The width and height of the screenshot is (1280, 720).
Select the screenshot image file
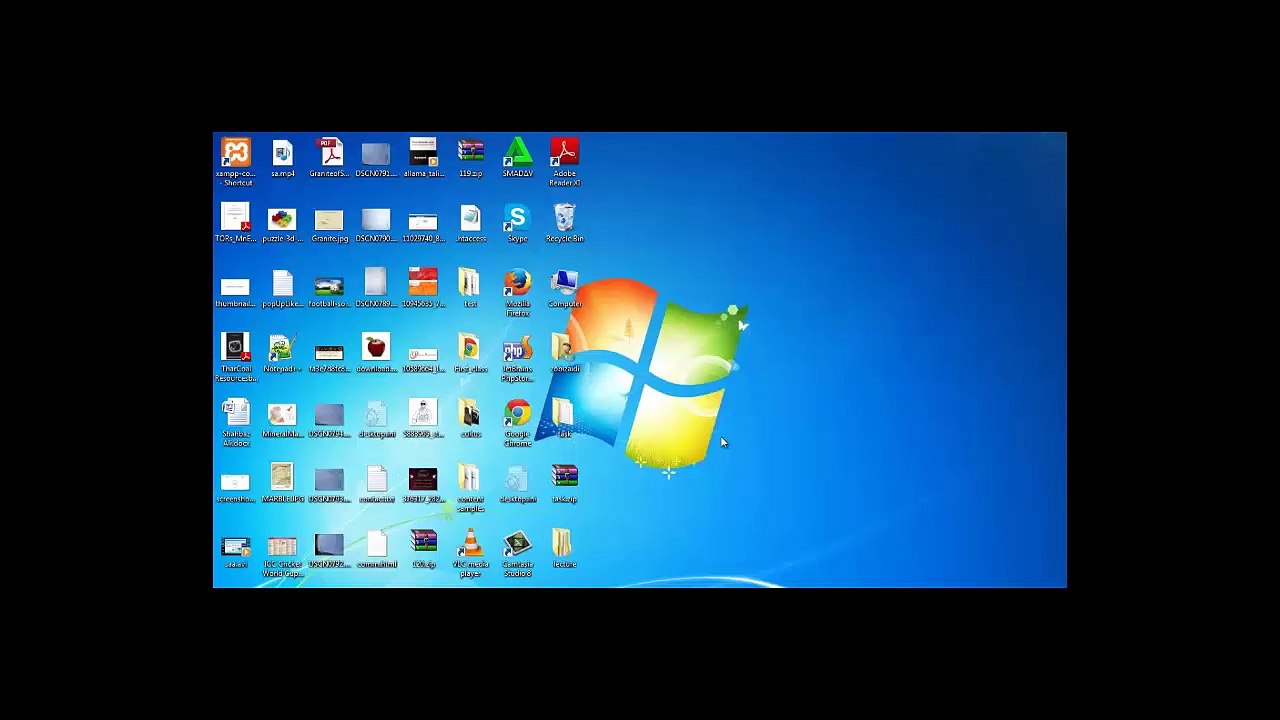point(235,482)
